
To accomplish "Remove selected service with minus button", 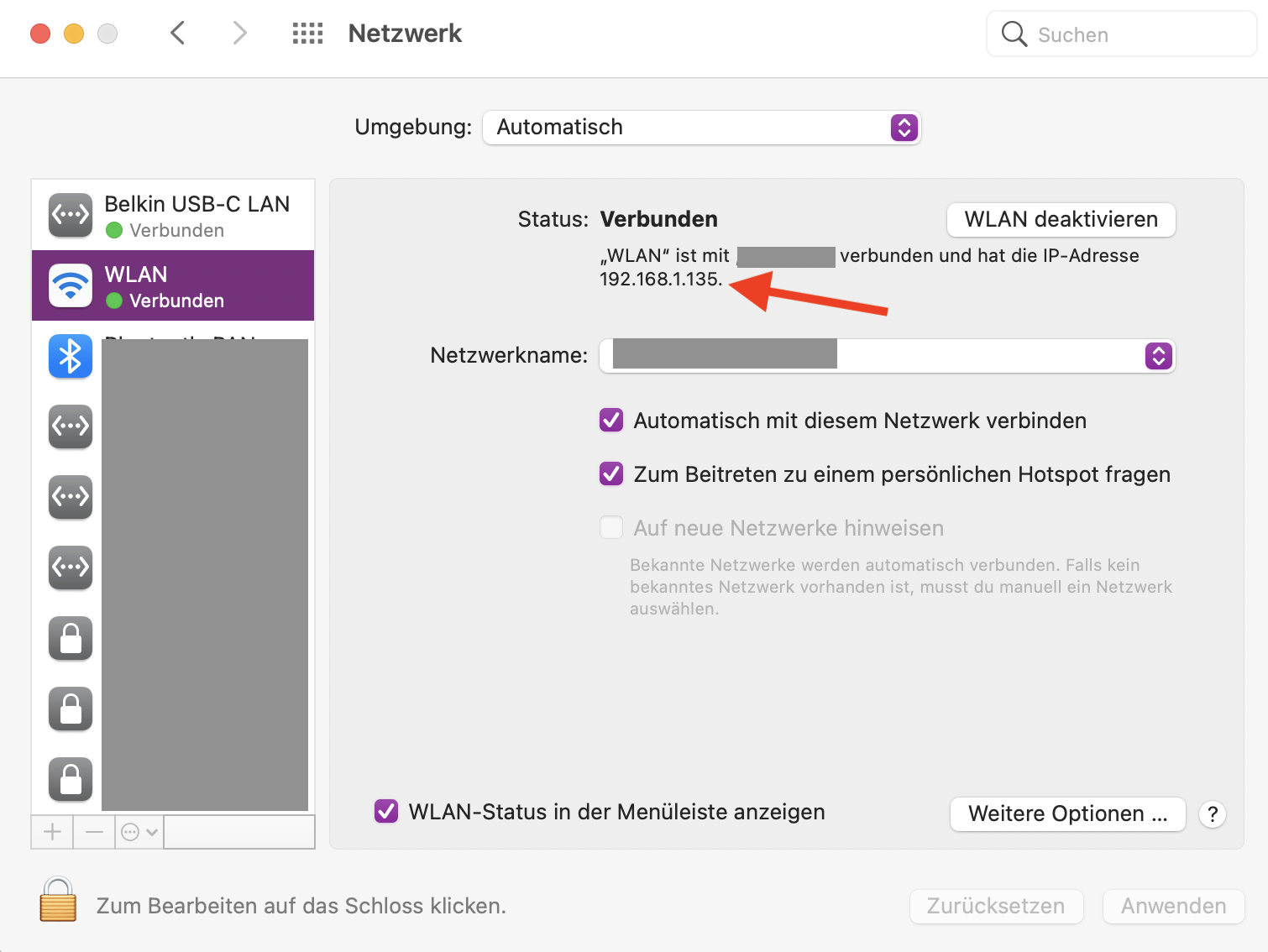I will coord(94,832).
